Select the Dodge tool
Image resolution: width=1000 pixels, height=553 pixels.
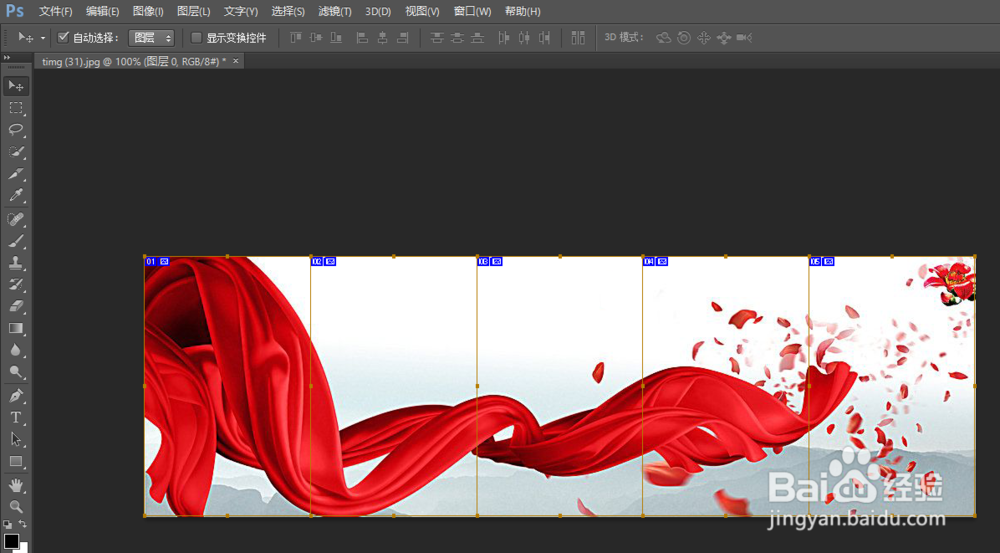click(x=16, y=372)
